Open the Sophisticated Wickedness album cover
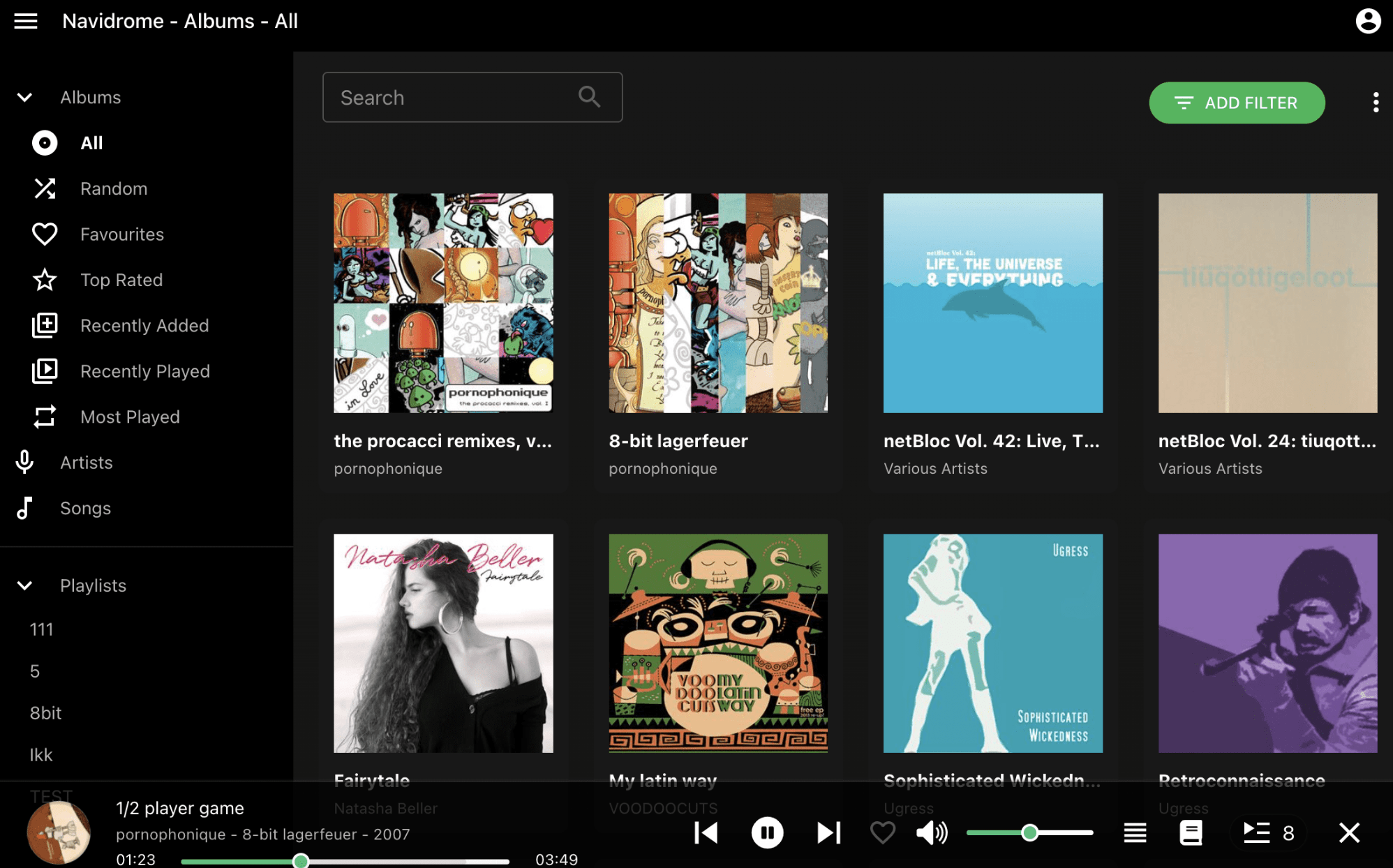 pyautogui.click(x=993, y=643)
